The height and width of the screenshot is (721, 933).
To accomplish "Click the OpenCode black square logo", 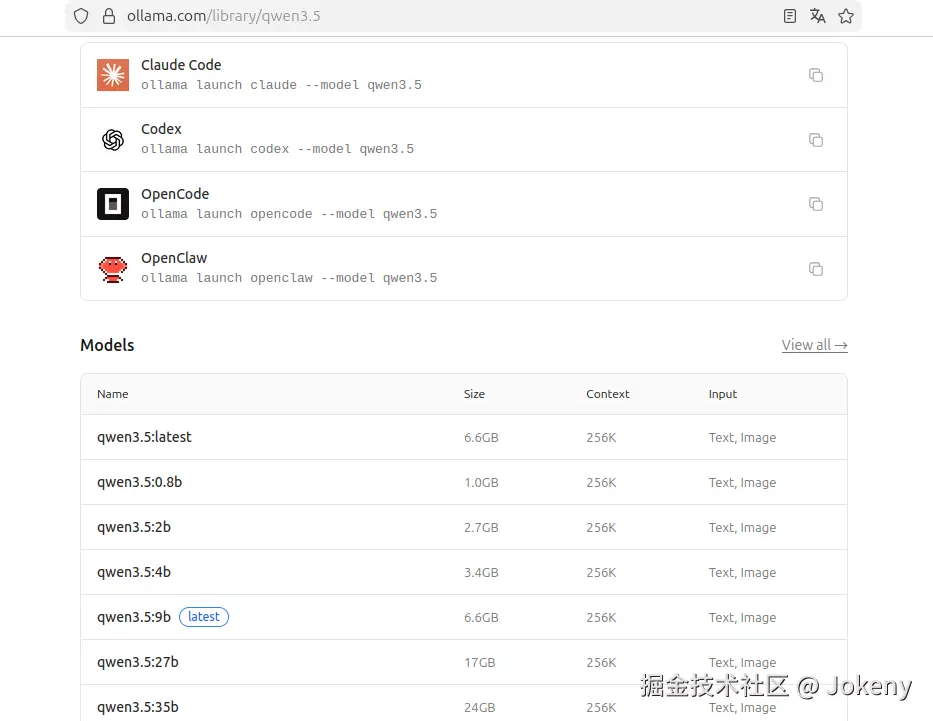I will tap(113, 204).
